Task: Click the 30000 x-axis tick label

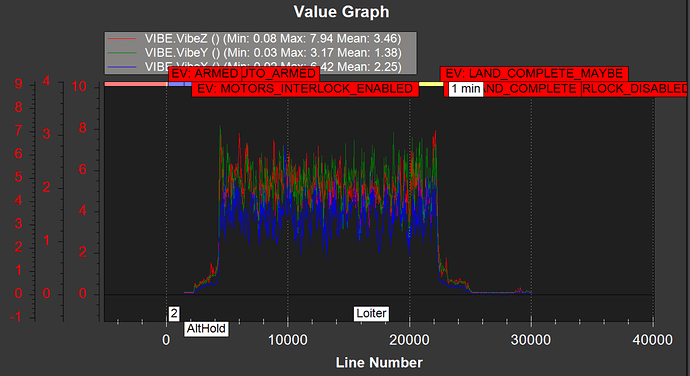Action: pos(531,340)
